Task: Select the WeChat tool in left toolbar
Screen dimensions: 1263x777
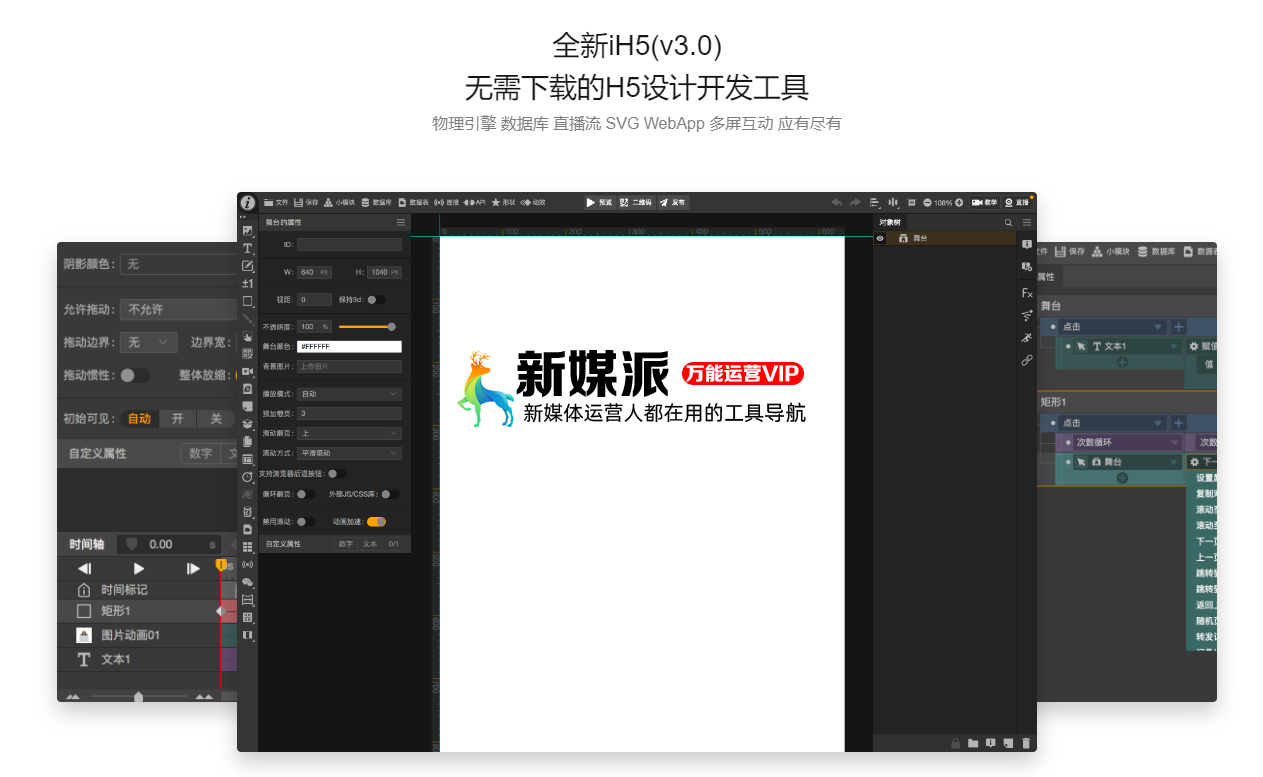Action: (248, 582)
